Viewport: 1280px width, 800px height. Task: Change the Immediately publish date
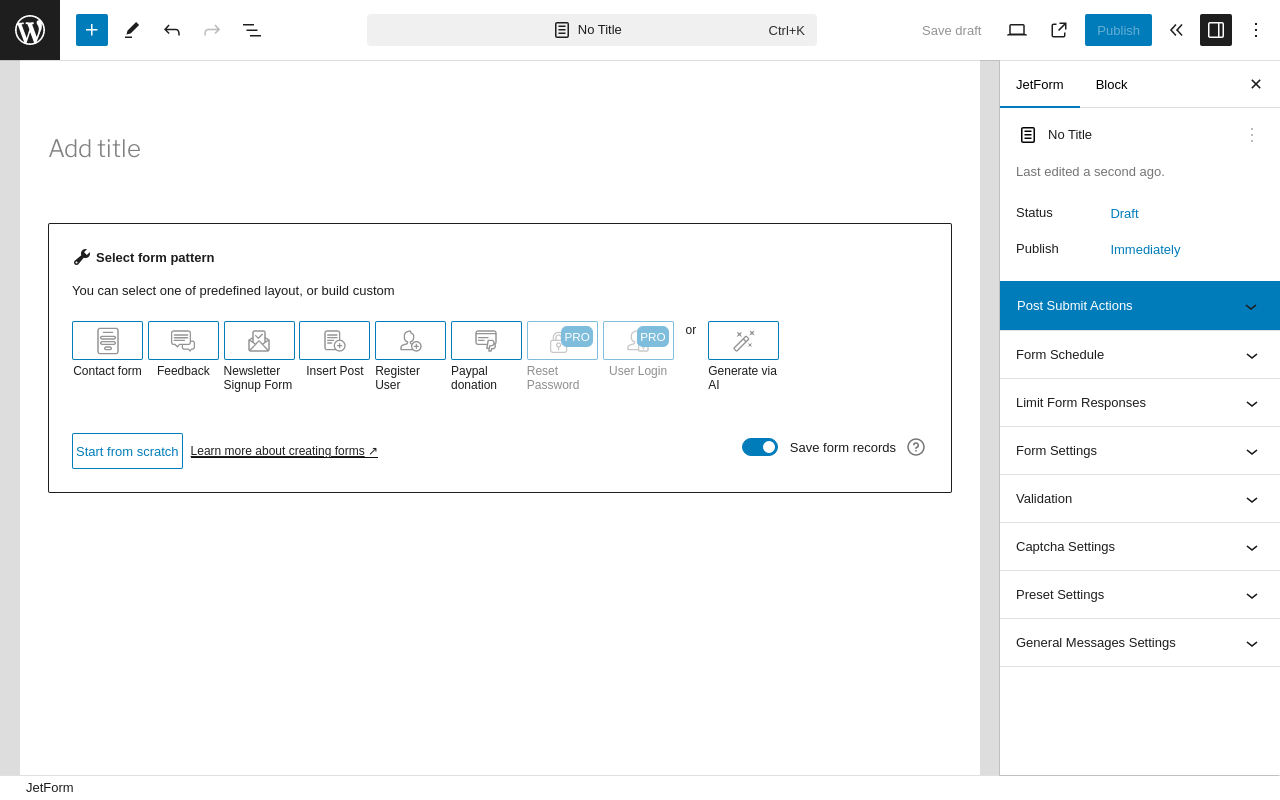1145,249
